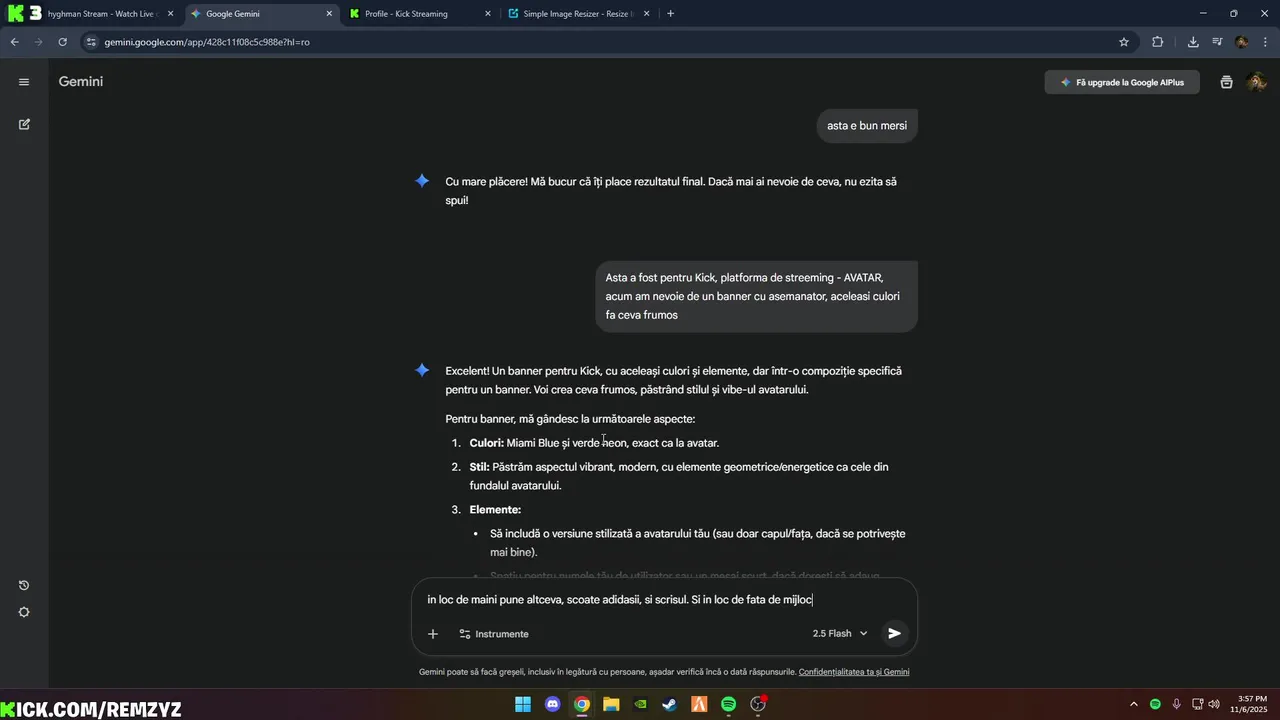Image resolution: width=1280 pixels, height=720 pixels.
Task: Click the 'Stil:' list item text
Action: tap(679, 476)
